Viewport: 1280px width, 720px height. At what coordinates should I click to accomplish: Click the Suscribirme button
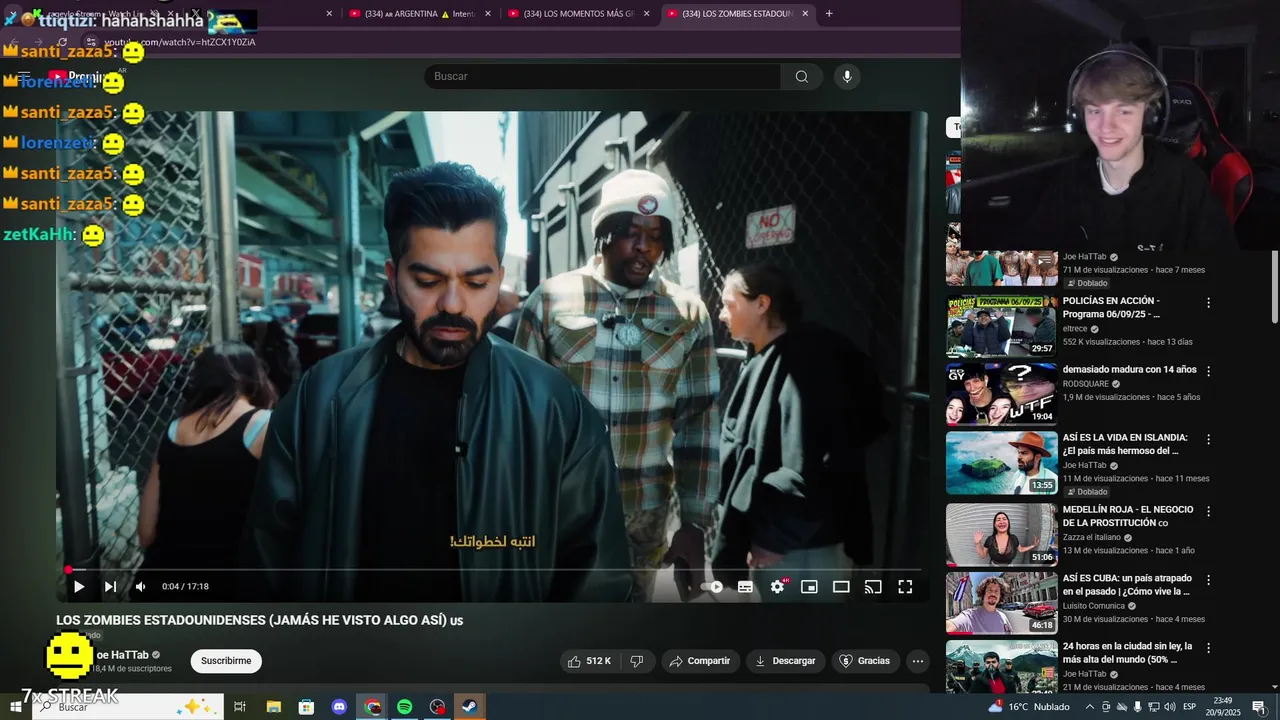[x=226, y=661]
